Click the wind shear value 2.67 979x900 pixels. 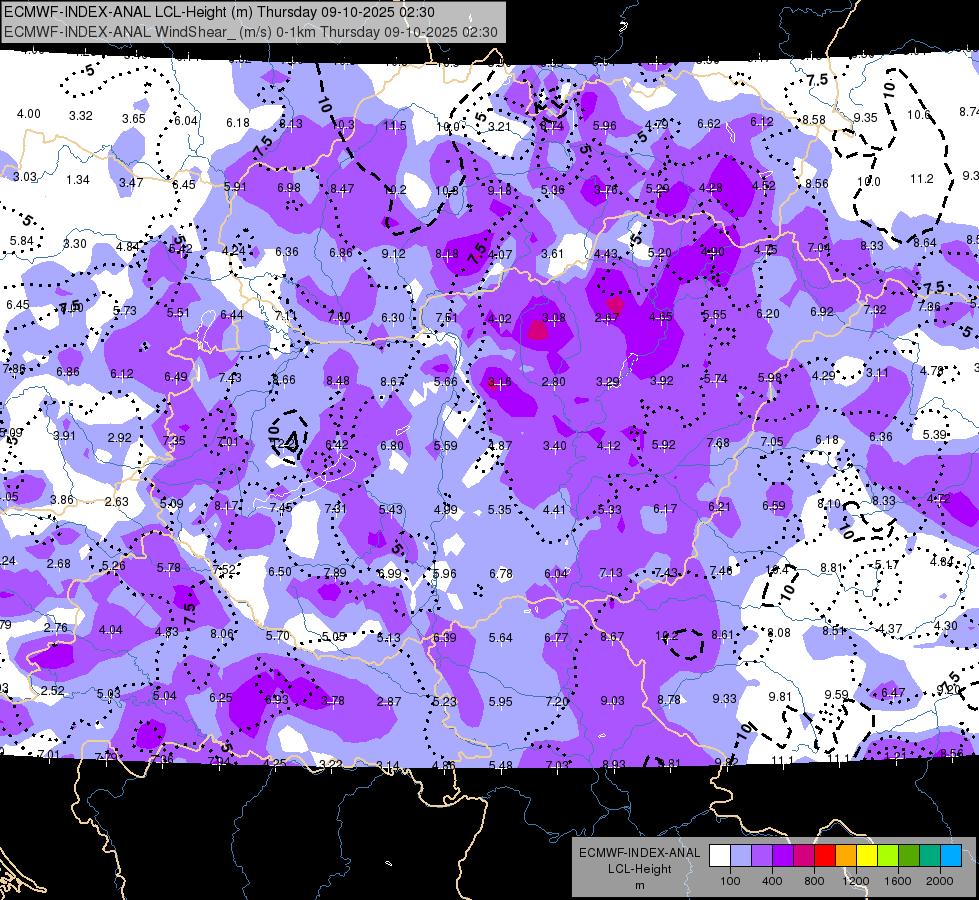coord(606,318)
